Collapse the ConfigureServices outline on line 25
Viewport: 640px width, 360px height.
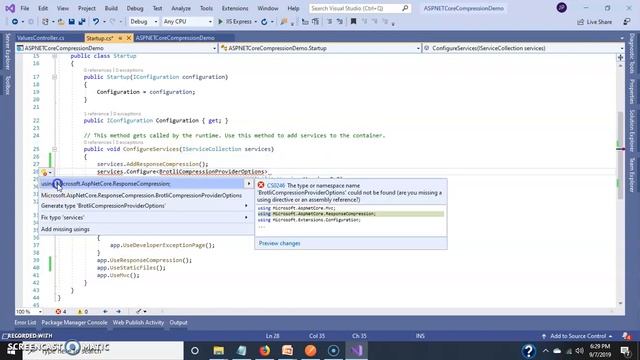(x=54, y=149)
